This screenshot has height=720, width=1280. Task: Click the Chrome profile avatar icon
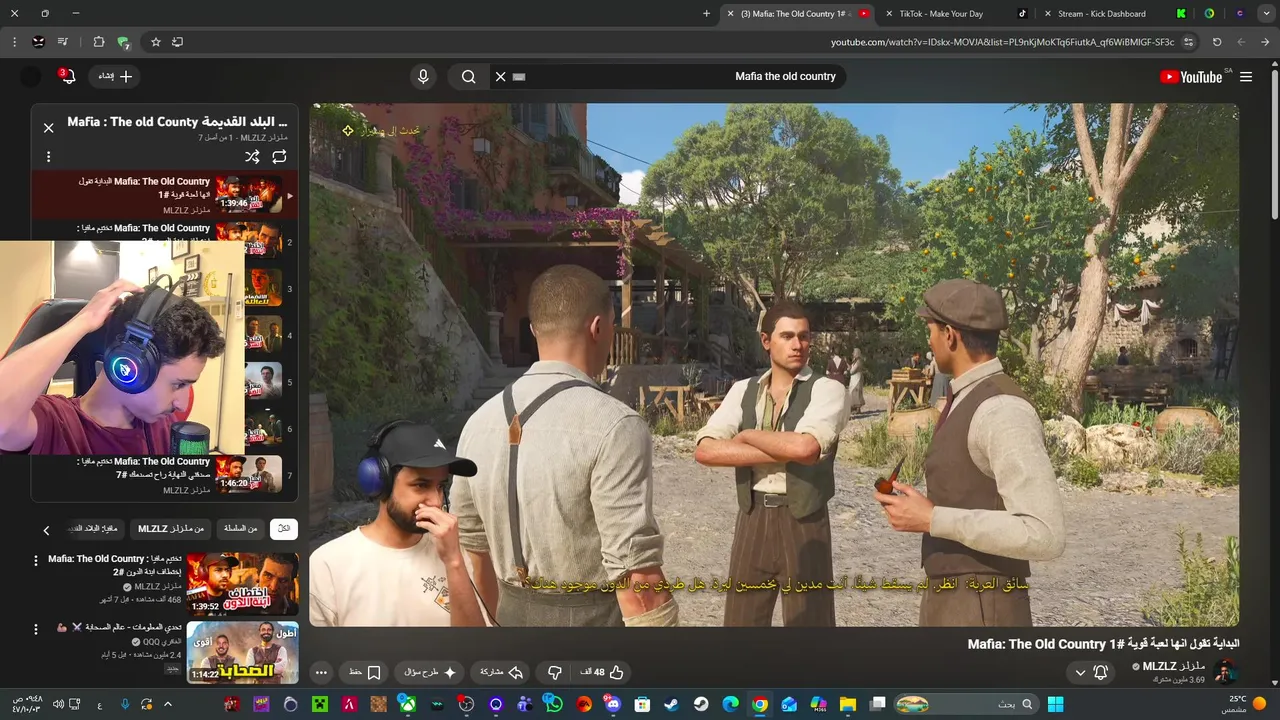click(x=38, y=42)
